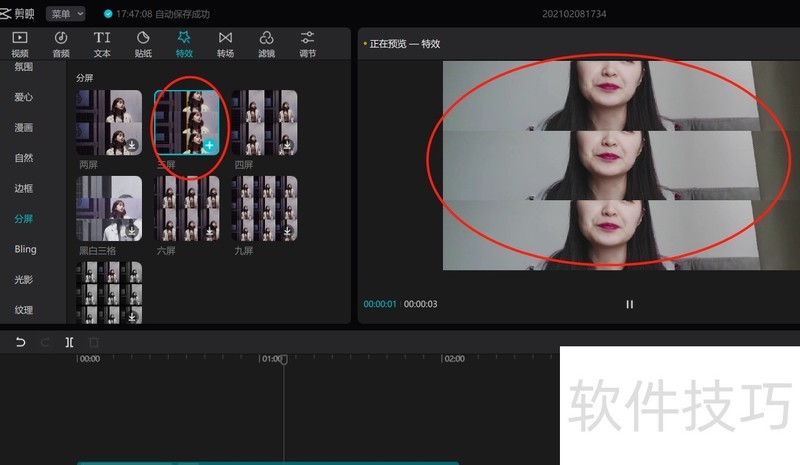Preview the 黑白三格 effect thumbnail
This screenshot has width=800, height=465.
tap(109, 208)
